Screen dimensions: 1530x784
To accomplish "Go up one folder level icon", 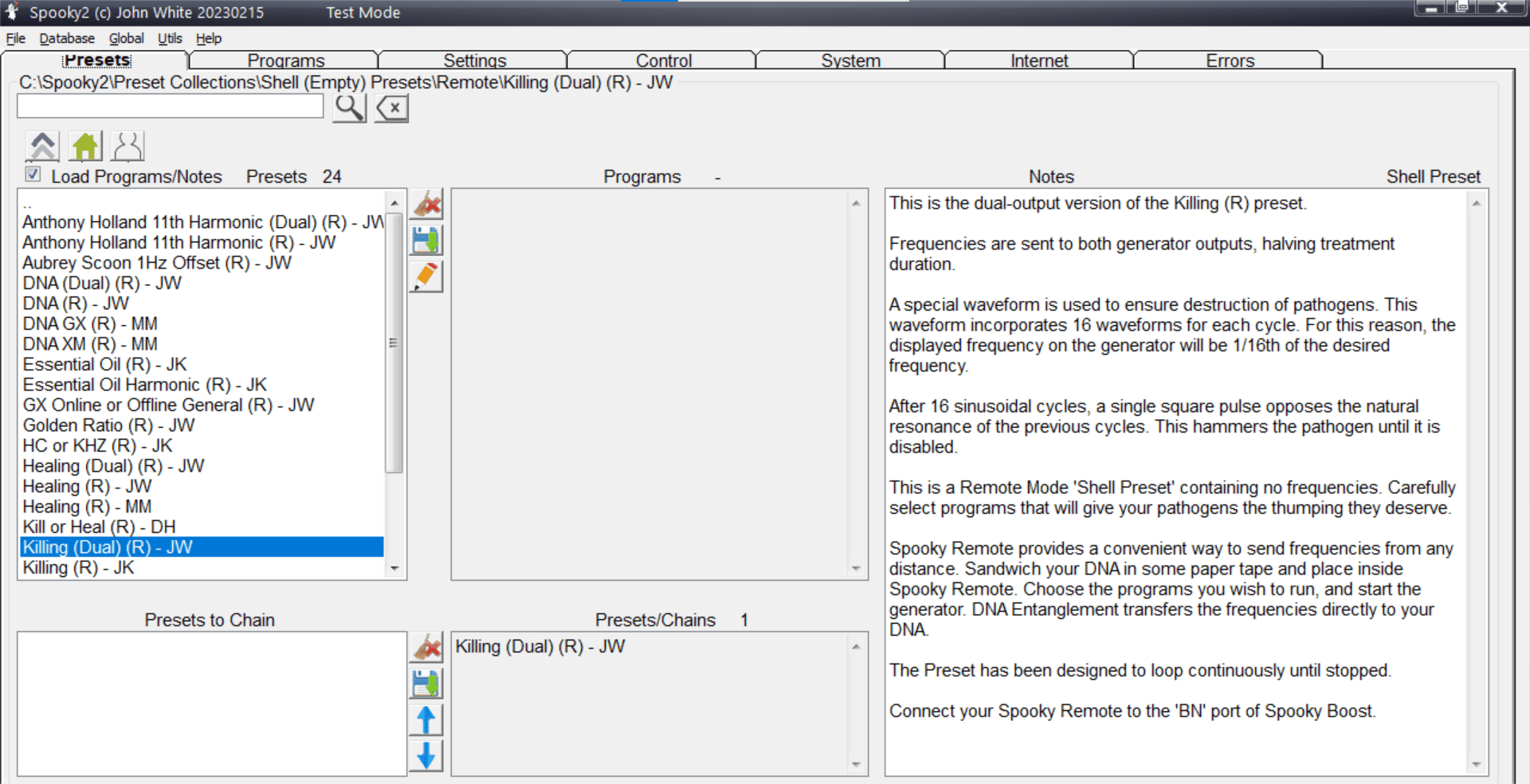I will click(42, 147).
